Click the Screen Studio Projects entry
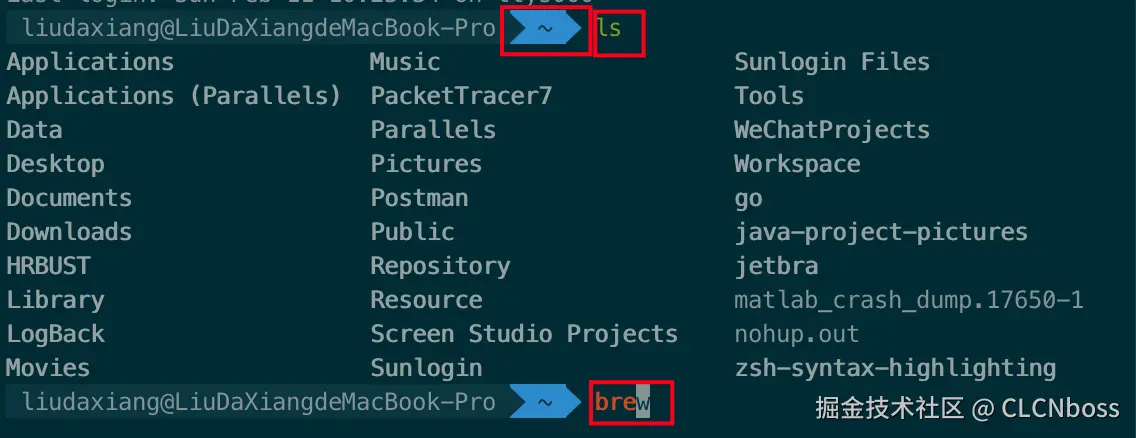This screenshot has width=1136, height=438. [524, 334]
